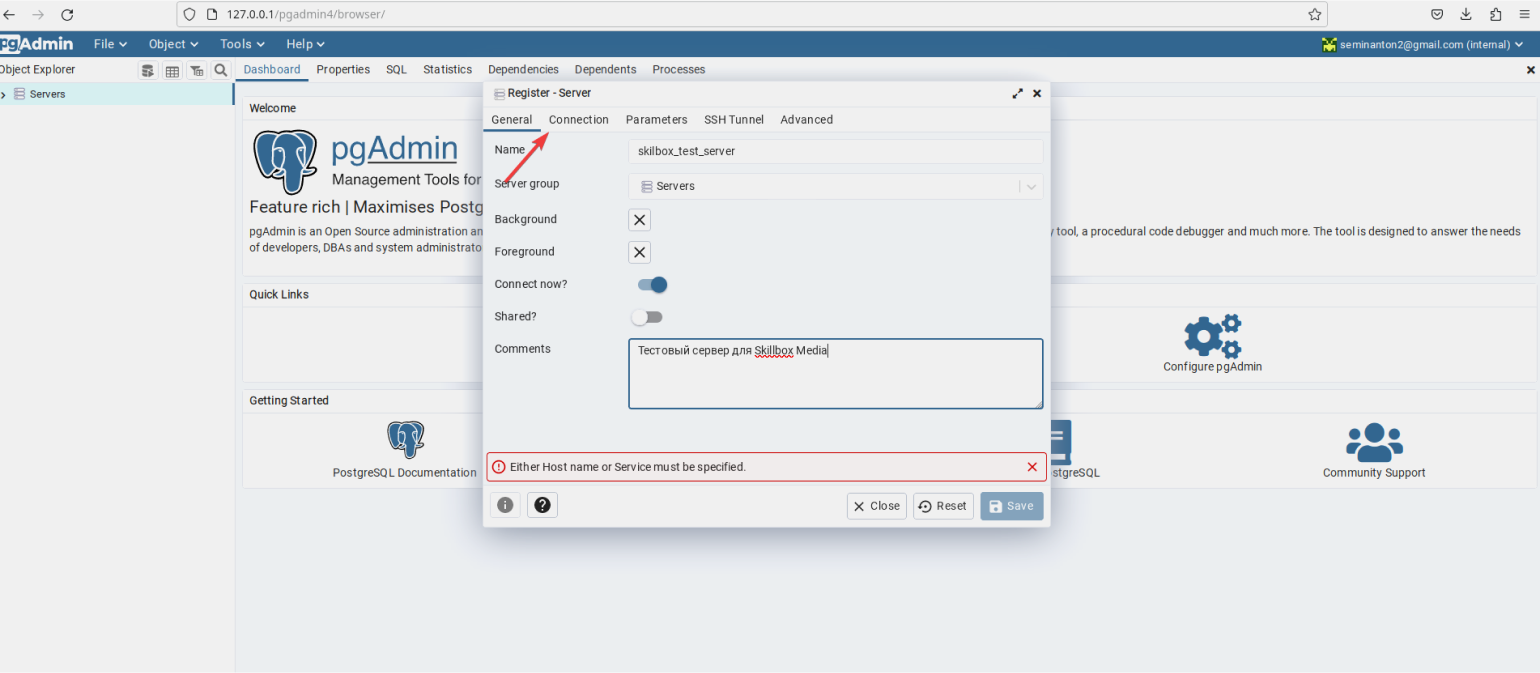The height and width of the screenshot is (673, 1540).
Task: Open the Processes tab
Action: click(678, 69)
